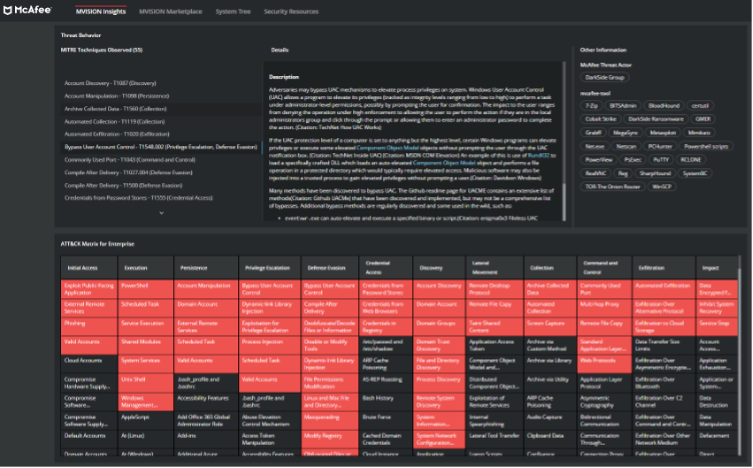Select the Web Protocols matrix cell
The width and height of the screenshot is (753, 468).
605,364
